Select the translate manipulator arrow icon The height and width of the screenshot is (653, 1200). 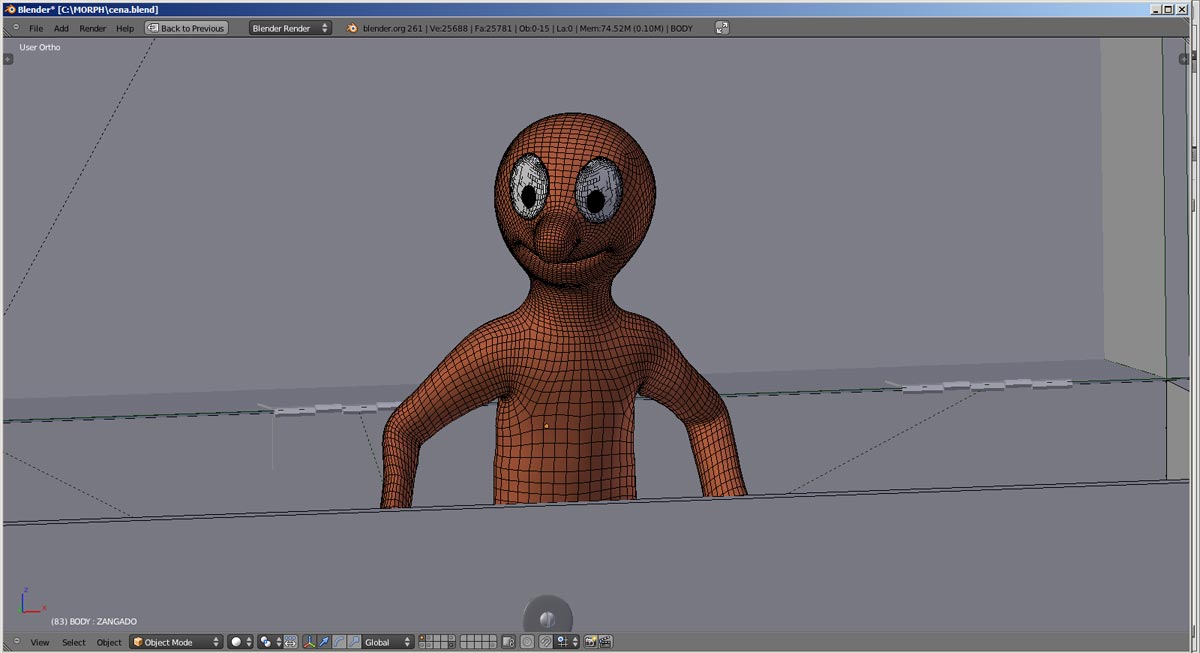pos(325,641)
